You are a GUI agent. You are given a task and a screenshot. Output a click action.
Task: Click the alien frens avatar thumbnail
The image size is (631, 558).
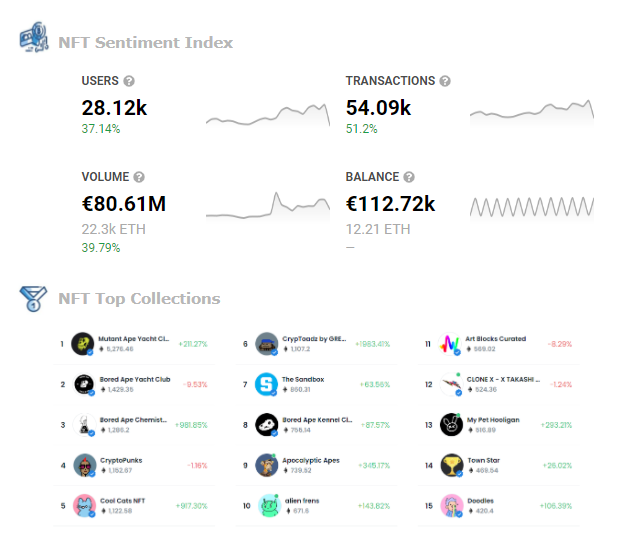[x=269, y=506]
